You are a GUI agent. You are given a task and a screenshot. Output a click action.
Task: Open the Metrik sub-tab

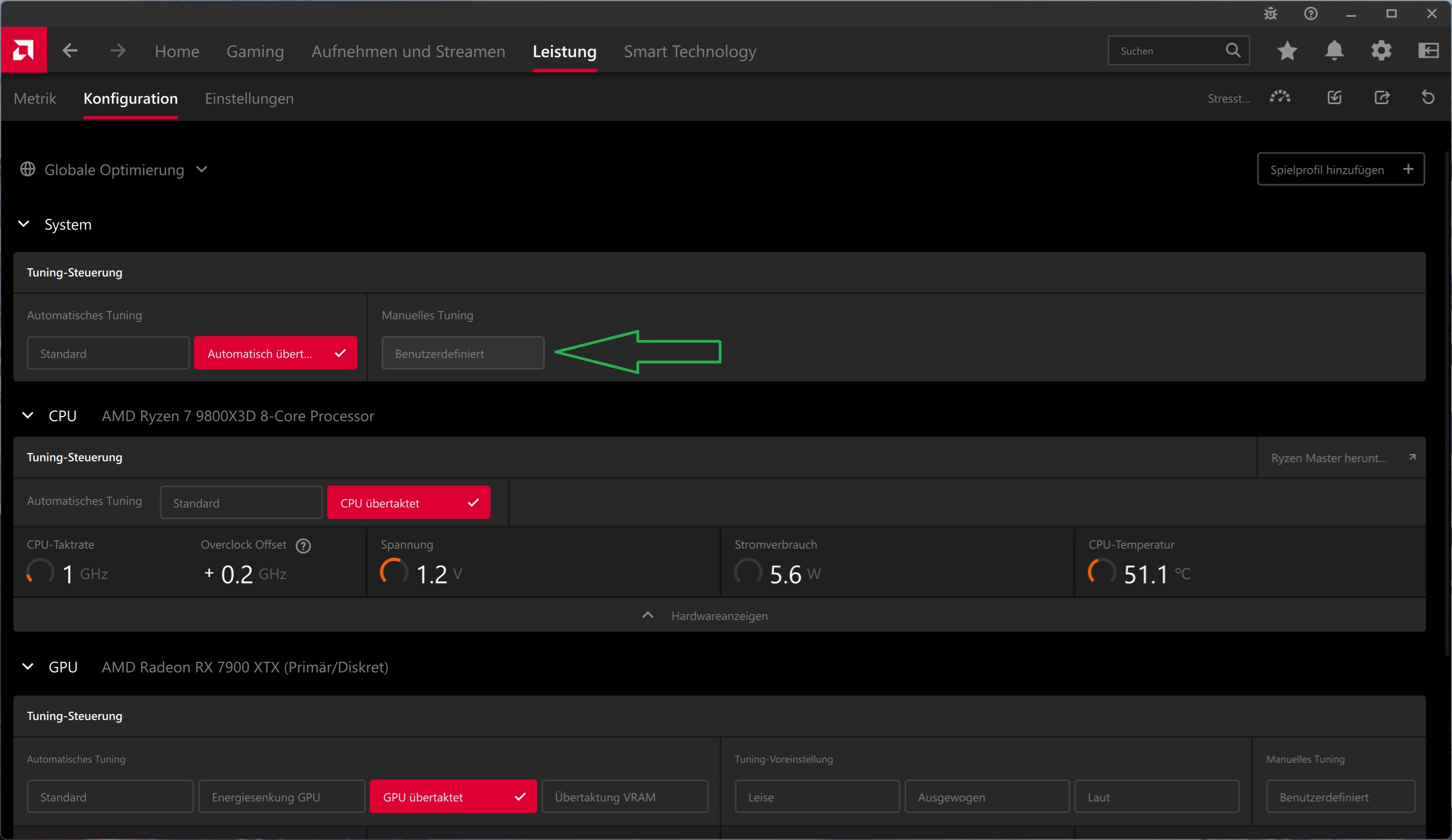click(35, 99)
